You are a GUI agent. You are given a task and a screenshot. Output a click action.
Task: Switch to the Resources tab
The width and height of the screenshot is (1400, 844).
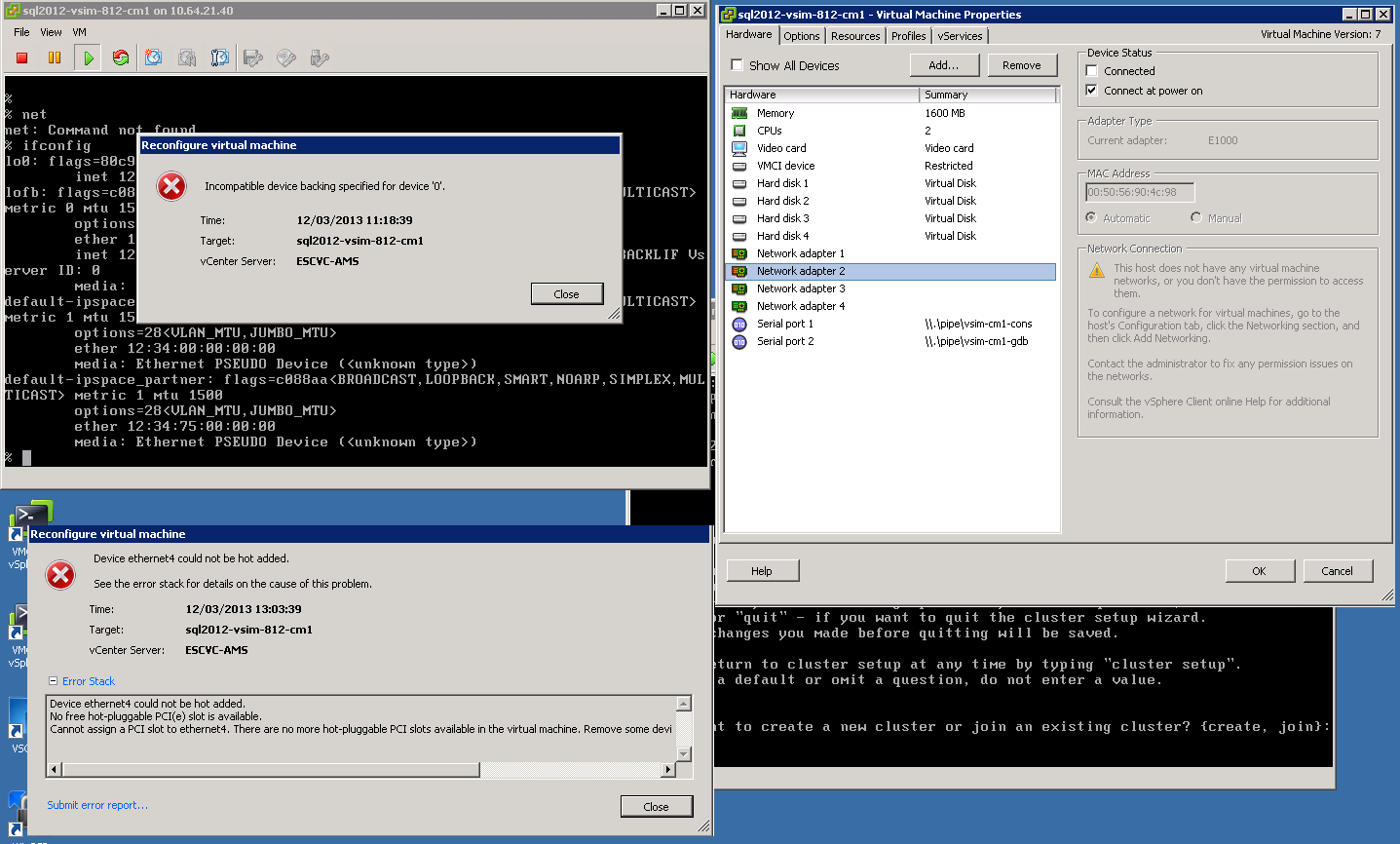pos(855,36)
